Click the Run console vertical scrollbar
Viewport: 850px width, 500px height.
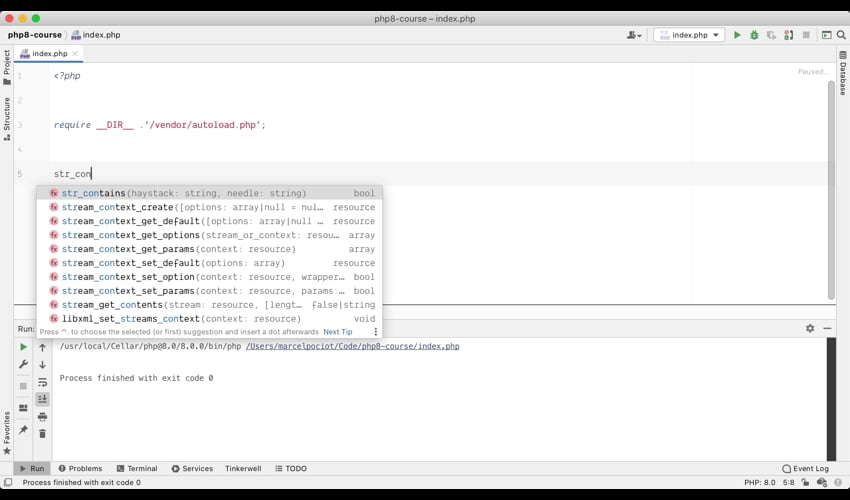pos(831,399)
